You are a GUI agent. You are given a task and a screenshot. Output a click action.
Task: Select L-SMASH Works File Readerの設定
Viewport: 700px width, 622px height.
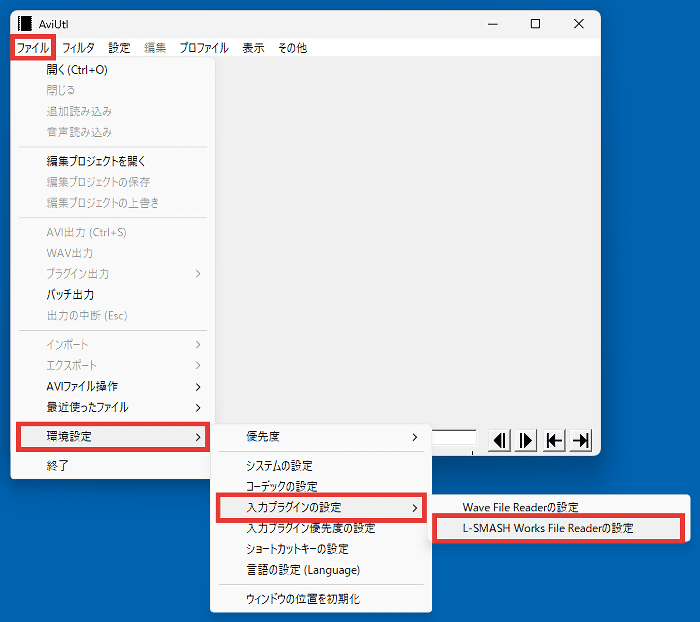click(x=547, y=528)
